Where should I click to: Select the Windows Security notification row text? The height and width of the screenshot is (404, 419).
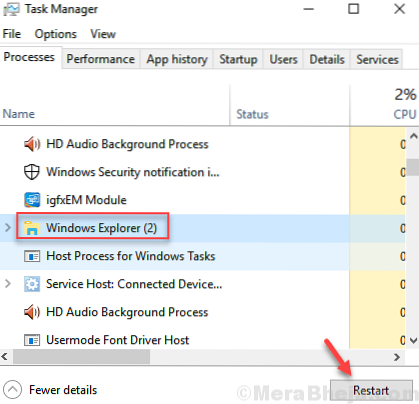click(x=133, y=172)
